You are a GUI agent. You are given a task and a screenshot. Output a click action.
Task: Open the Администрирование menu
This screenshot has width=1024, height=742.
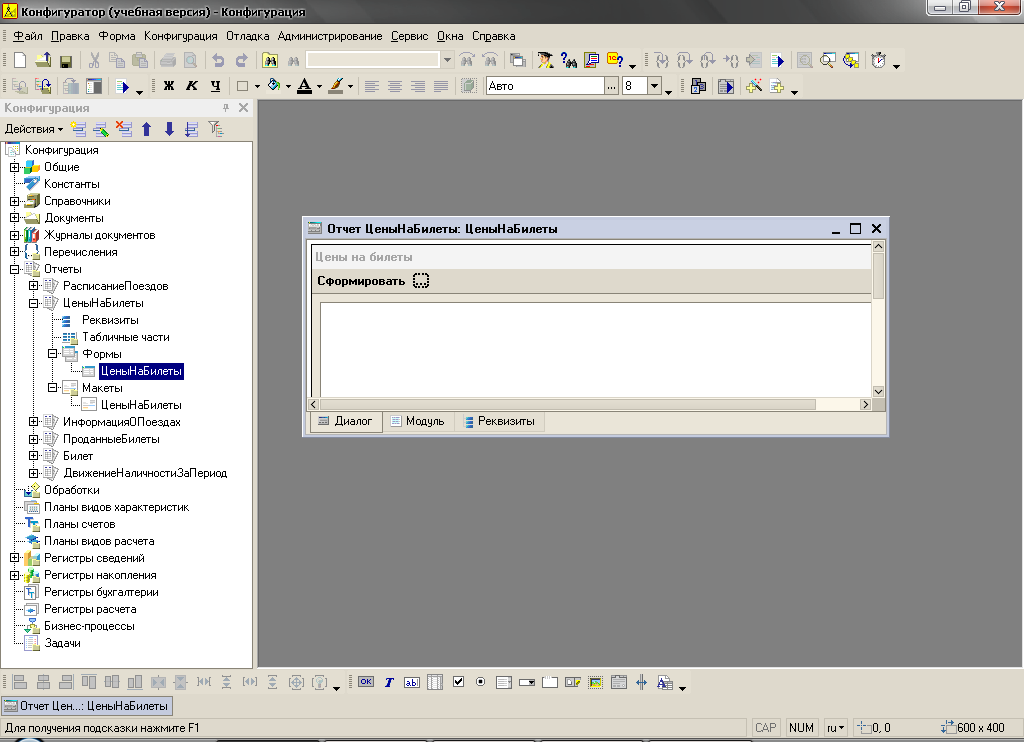(x=330, y=36)
